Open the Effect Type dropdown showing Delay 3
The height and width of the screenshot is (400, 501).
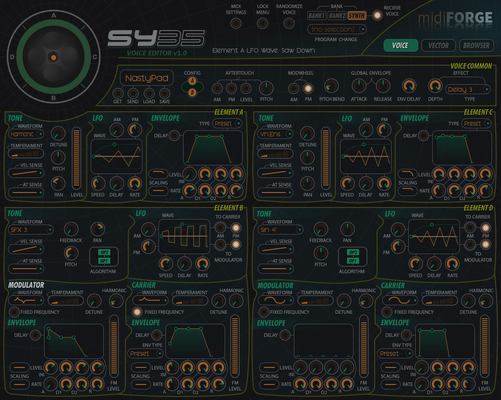468,89
